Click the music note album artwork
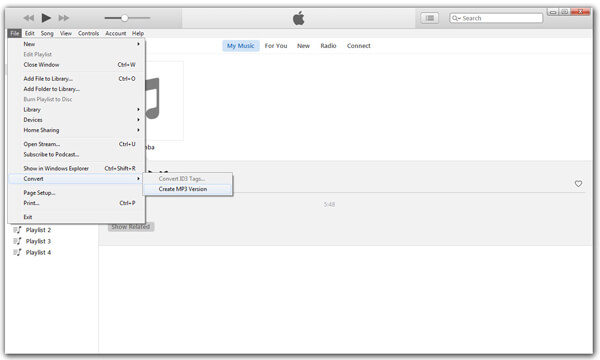 [165, 101]
